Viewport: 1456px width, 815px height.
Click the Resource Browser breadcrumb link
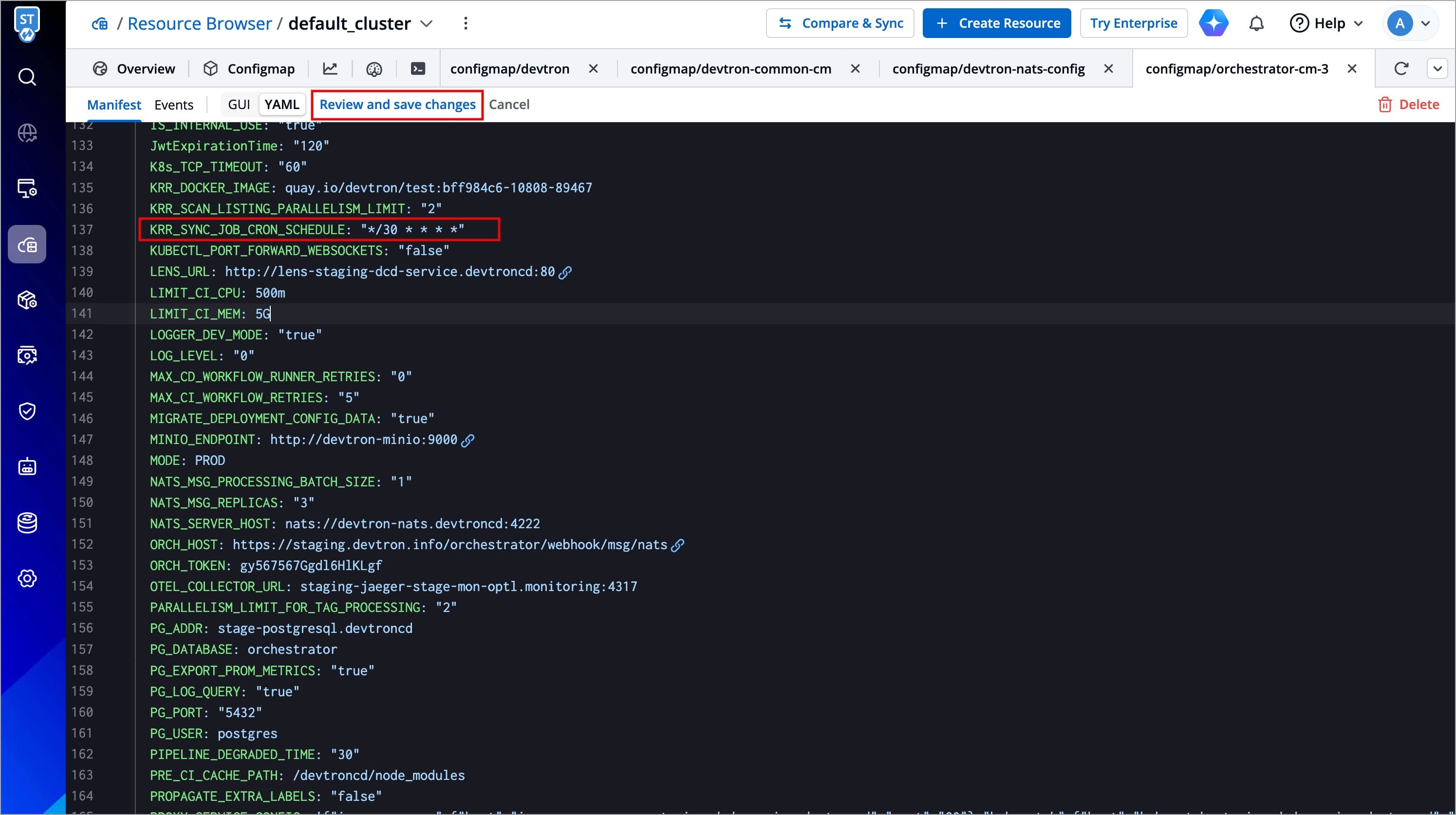200,24
